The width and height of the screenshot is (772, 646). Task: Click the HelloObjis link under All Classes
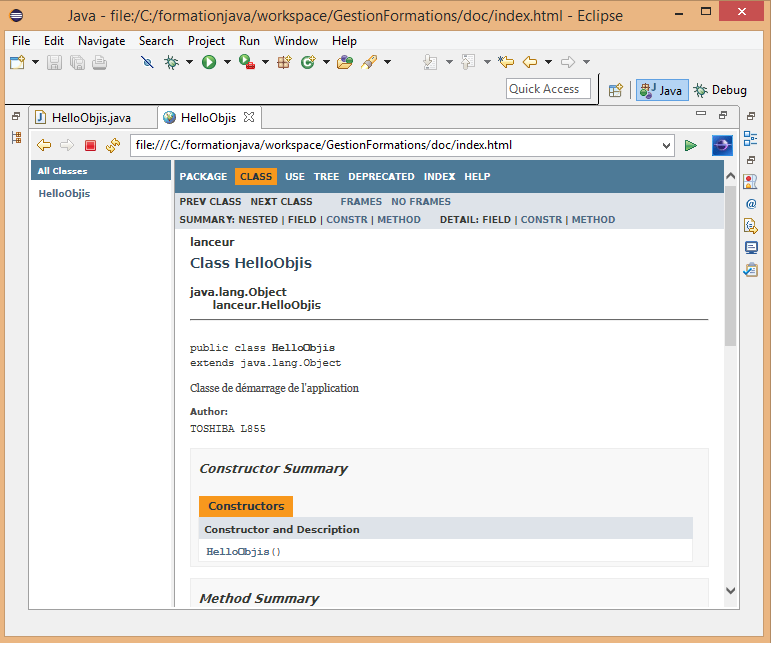pos(64,193)
